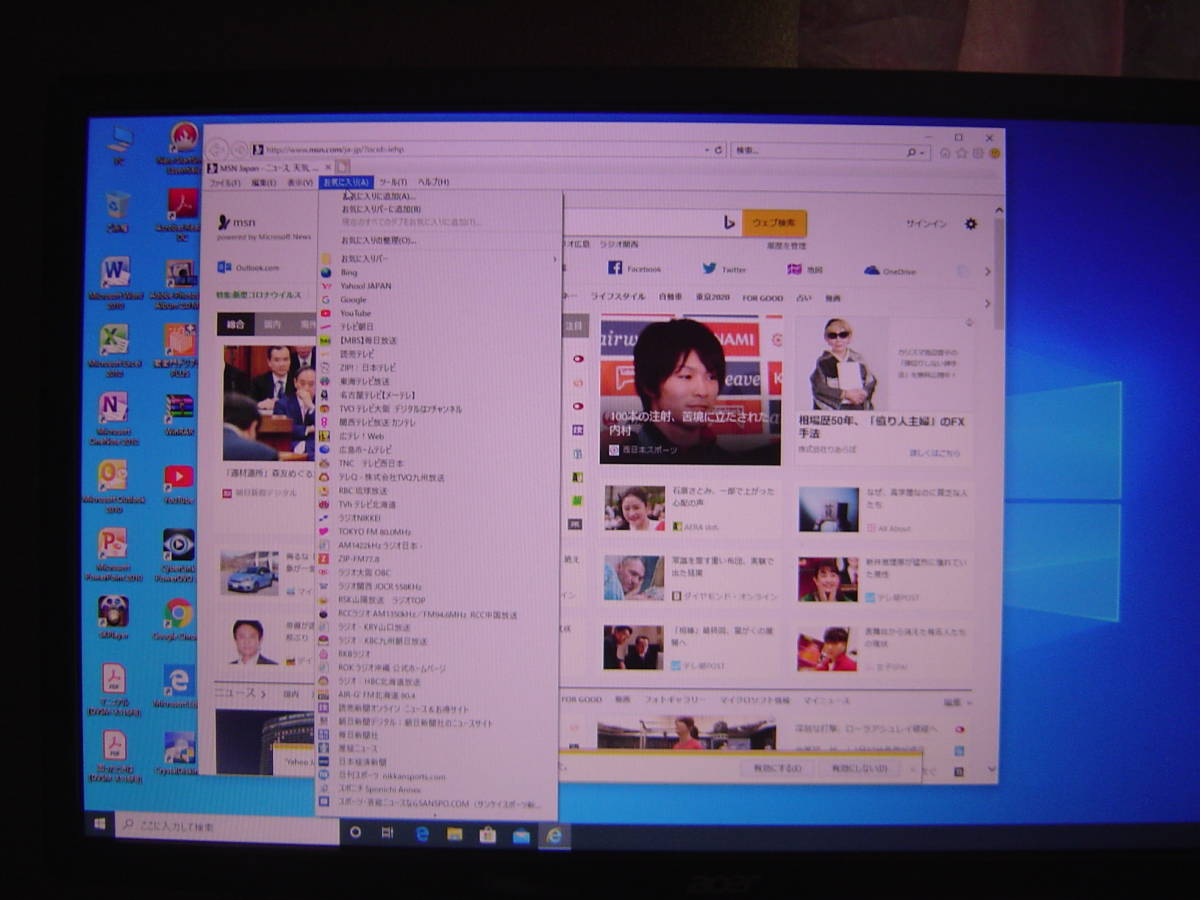Click 有効にする(E) notification button
Viewport: 1200px width, 900px height.
point(777,768)
